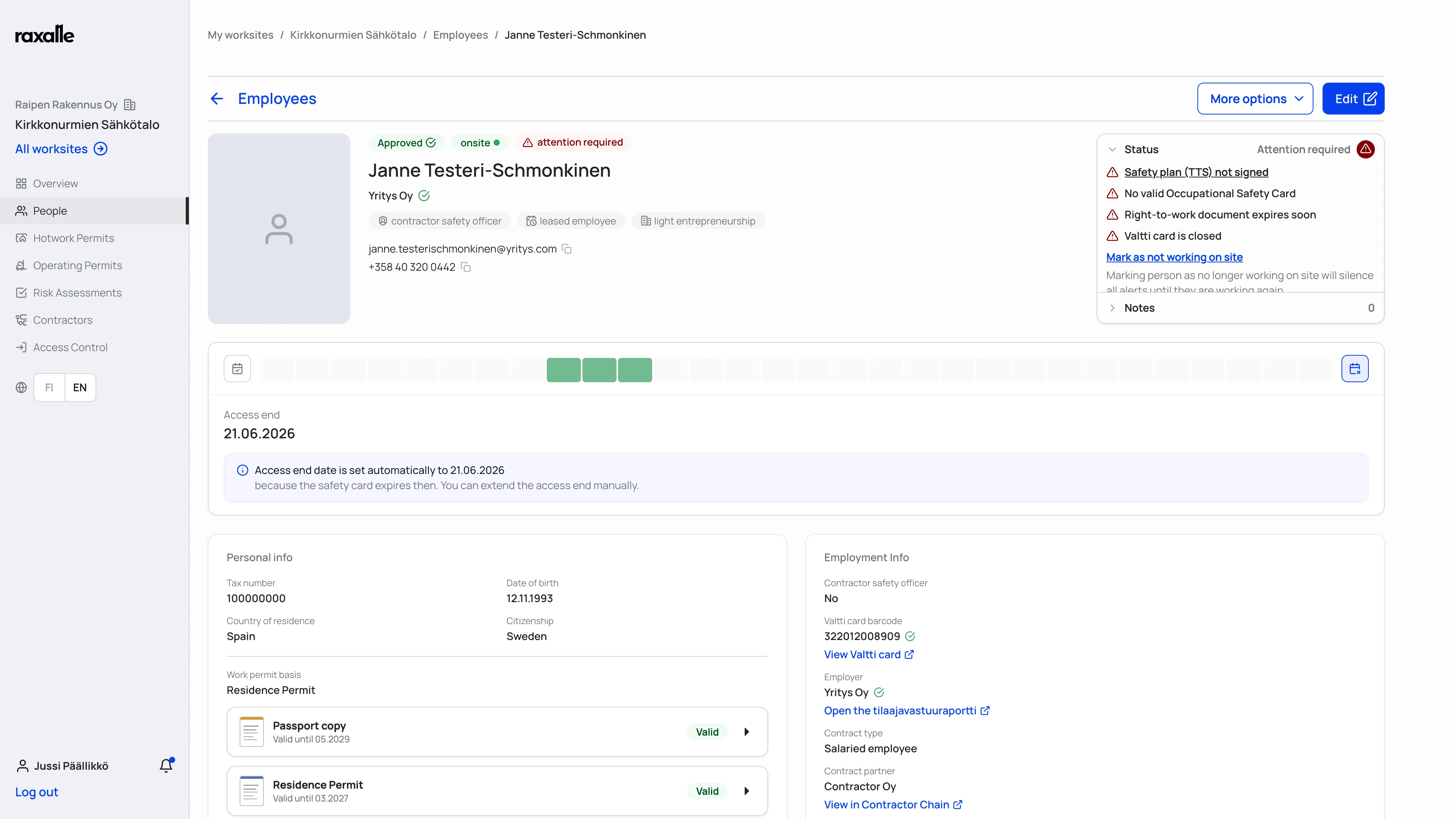Click verified checkmark beside Valtti card barcode
Viewport: 1456px width, 819px height.
[x=910, y=636]
